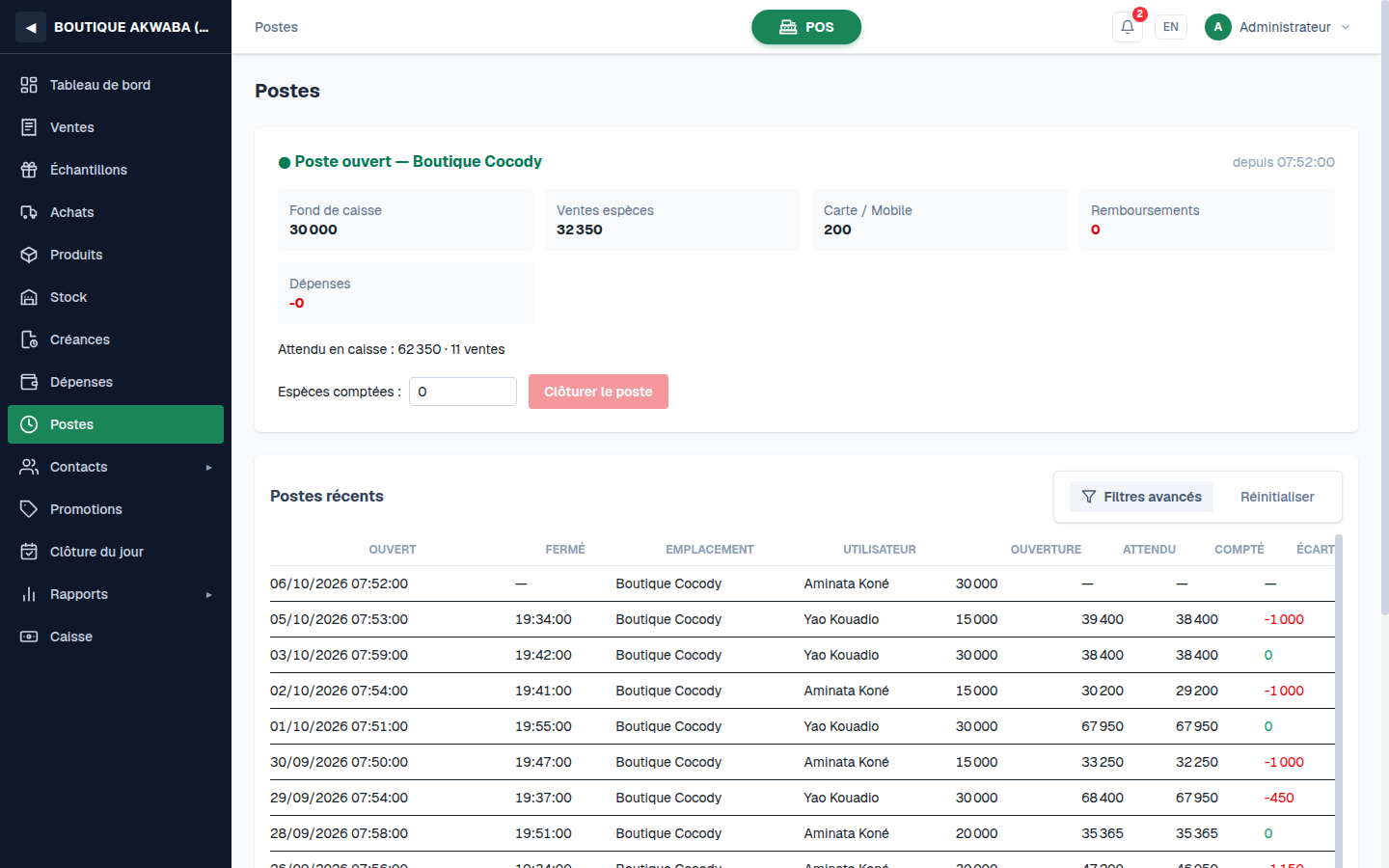Click the -450 écart value
This screenshot has width=1389, height=868.
(1279, 798)
